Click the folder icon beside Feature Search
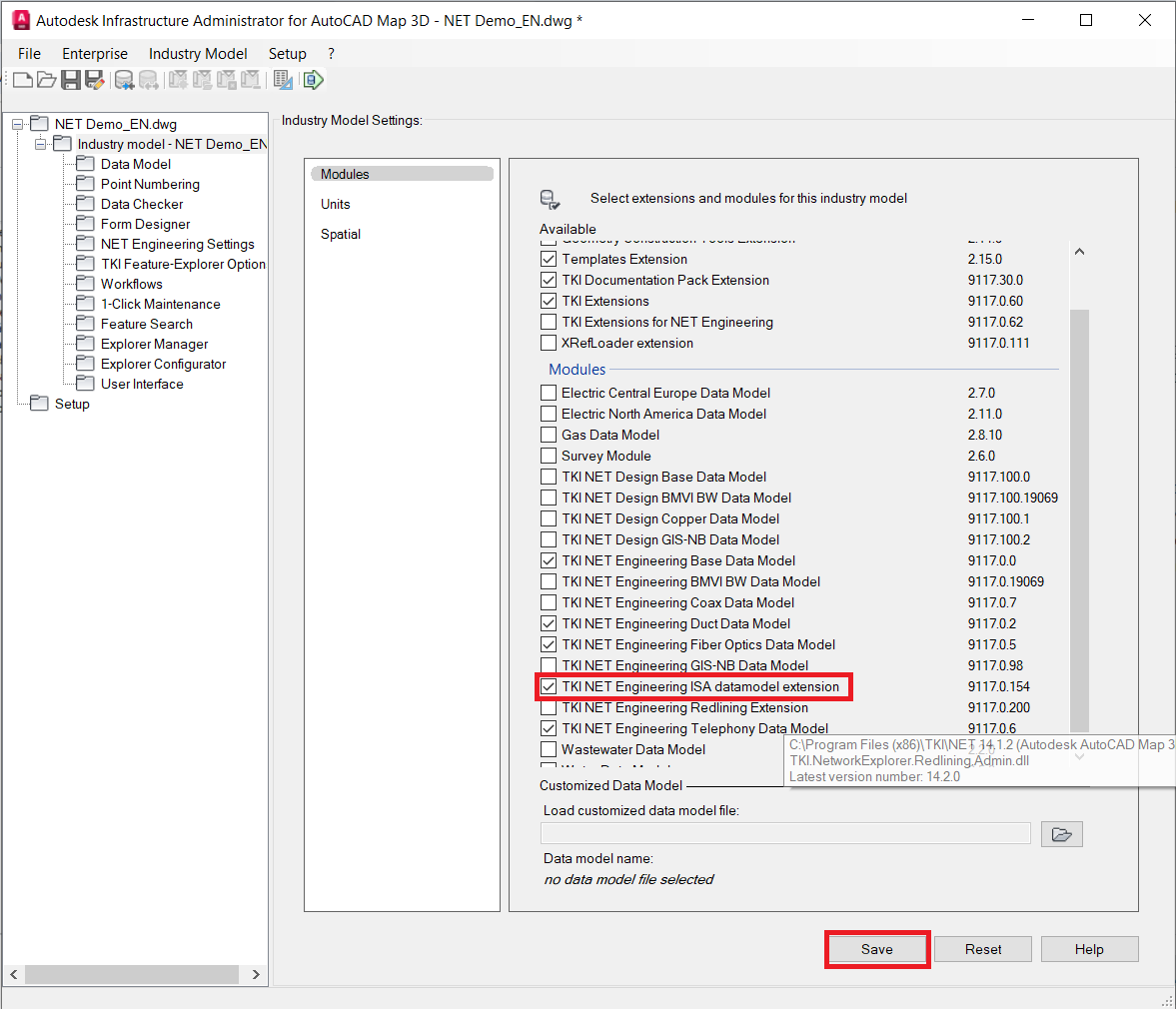This screenshot has width=1176, height=1009. tap(86, 323)
